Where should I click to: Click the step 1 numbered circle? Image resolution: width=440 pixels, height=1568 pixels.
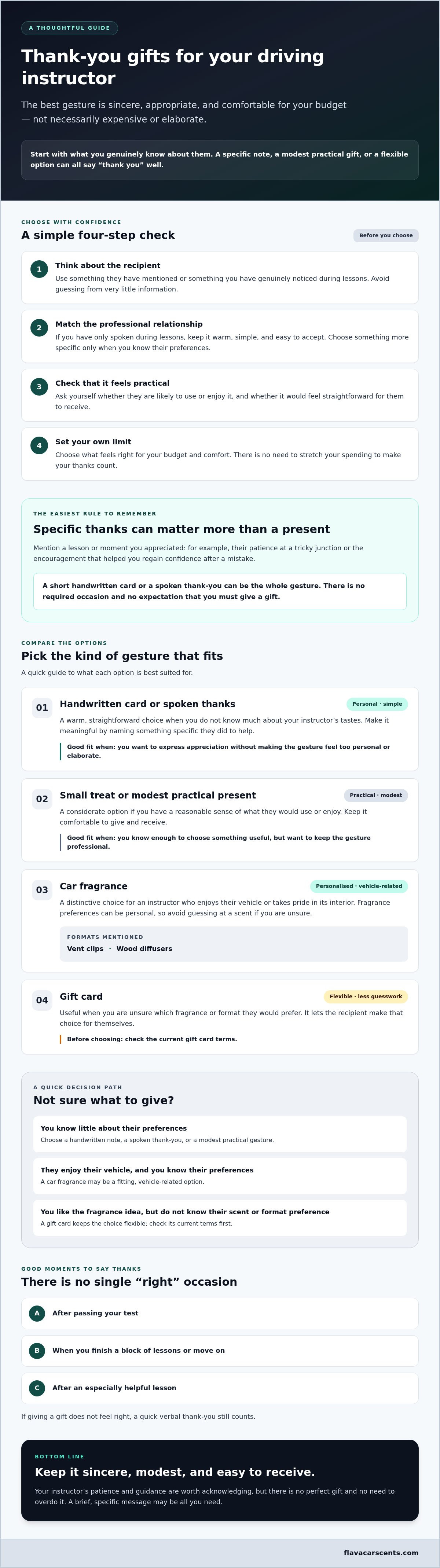coord(39,269)
